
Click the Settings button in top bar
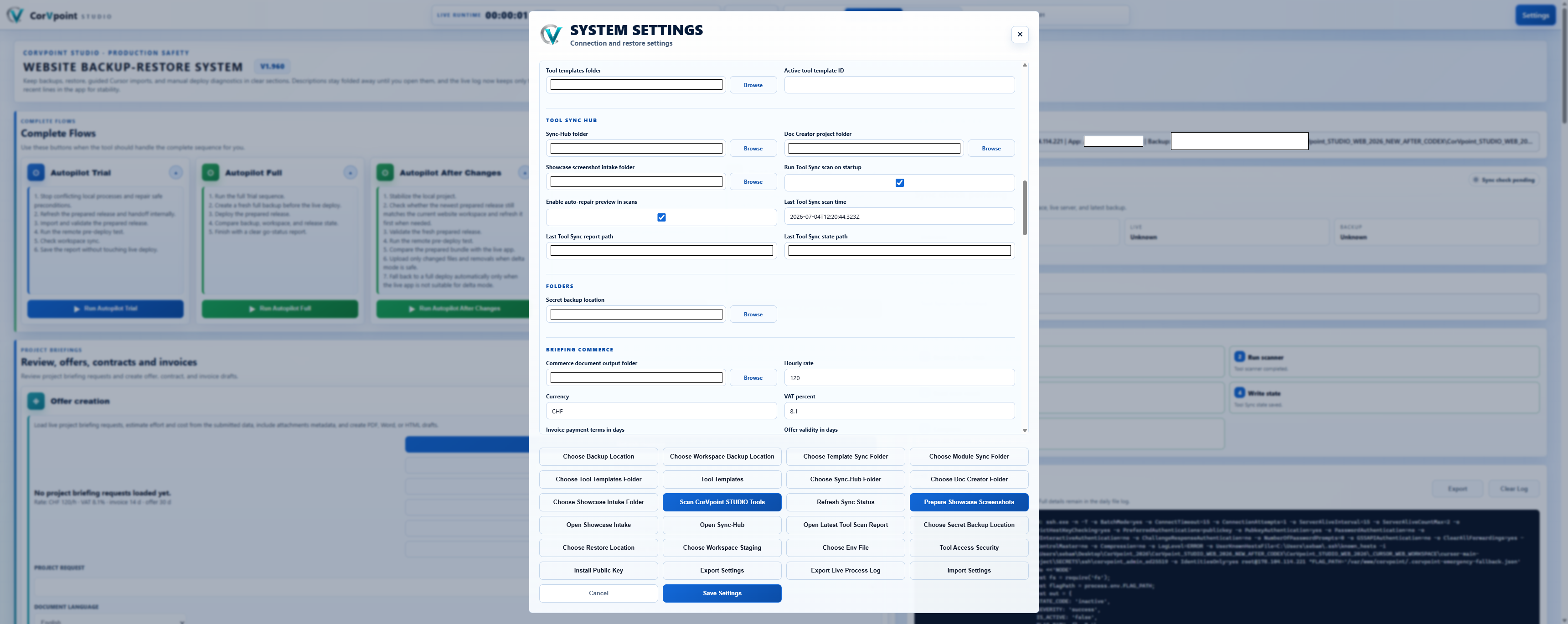(x=1535, y=15)
